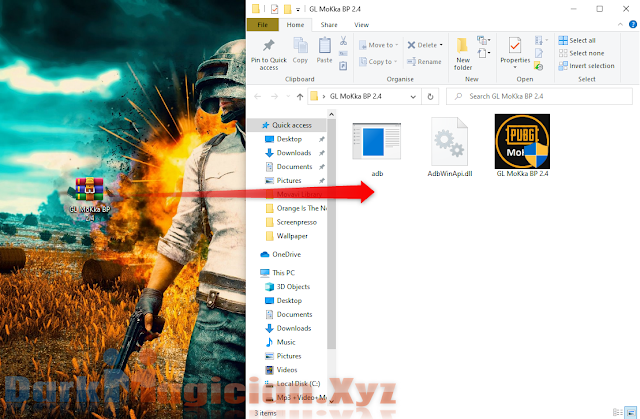Click Quick Access Toolbar properties checkmark icon
The height and width of the screenshot is (419, 640).
(274, 9)
